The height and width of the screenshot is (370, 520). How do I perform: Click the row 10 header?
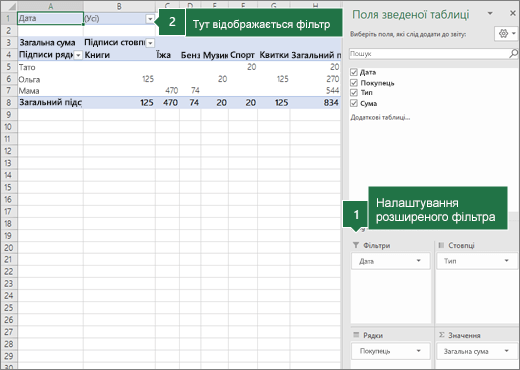[9, 127]
